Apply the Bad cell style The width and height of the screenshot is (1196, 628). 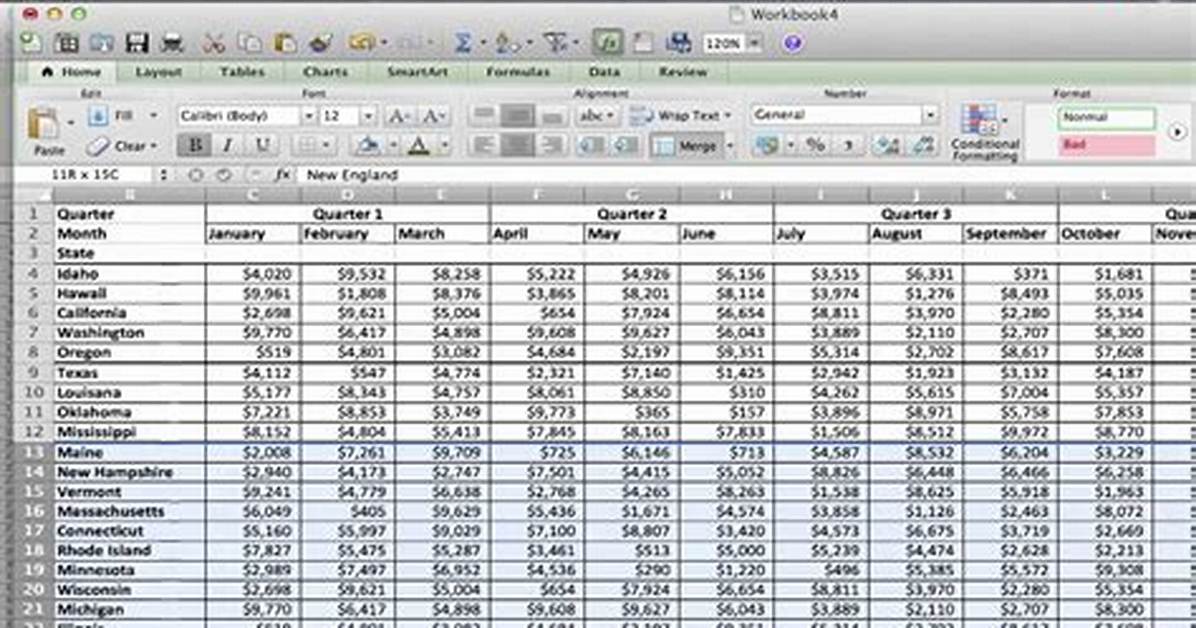point(1106,145)
